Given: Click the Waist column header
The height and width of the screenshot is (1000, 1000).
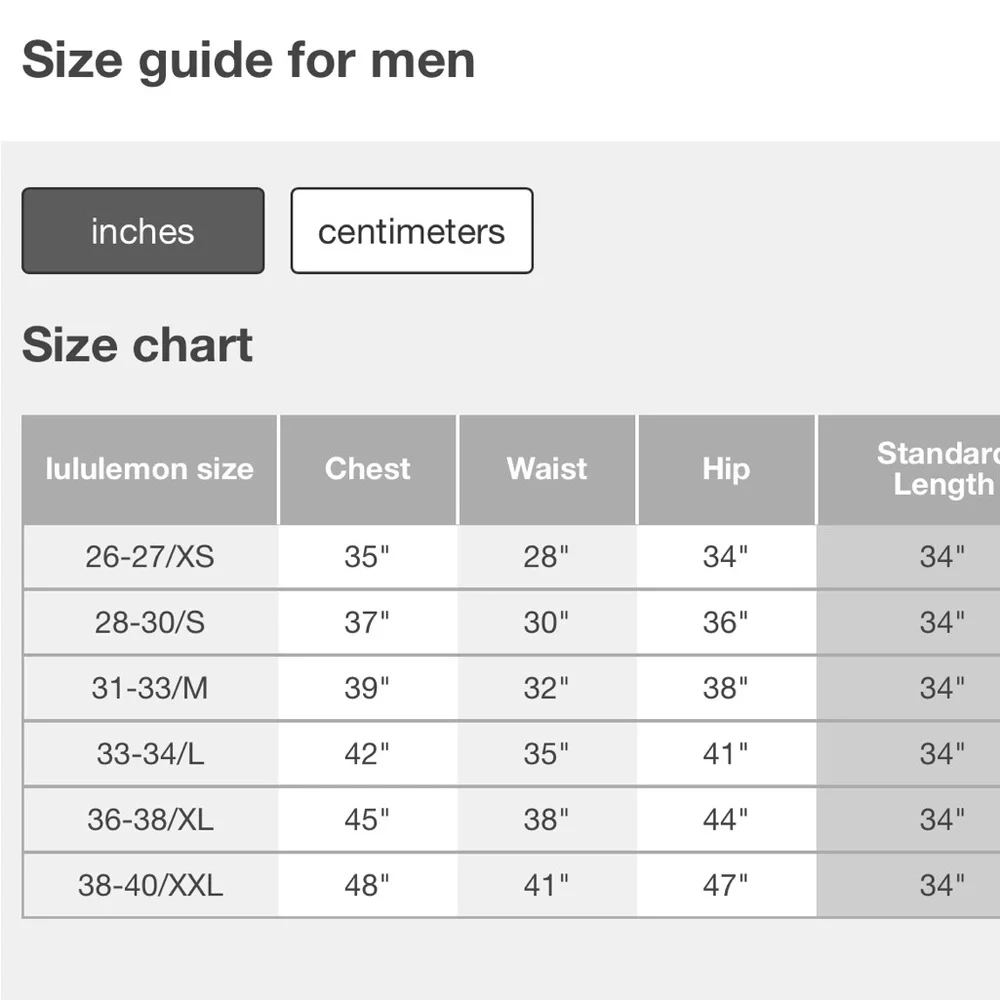Looking at the screenshot, I should (x=547, y=469).
